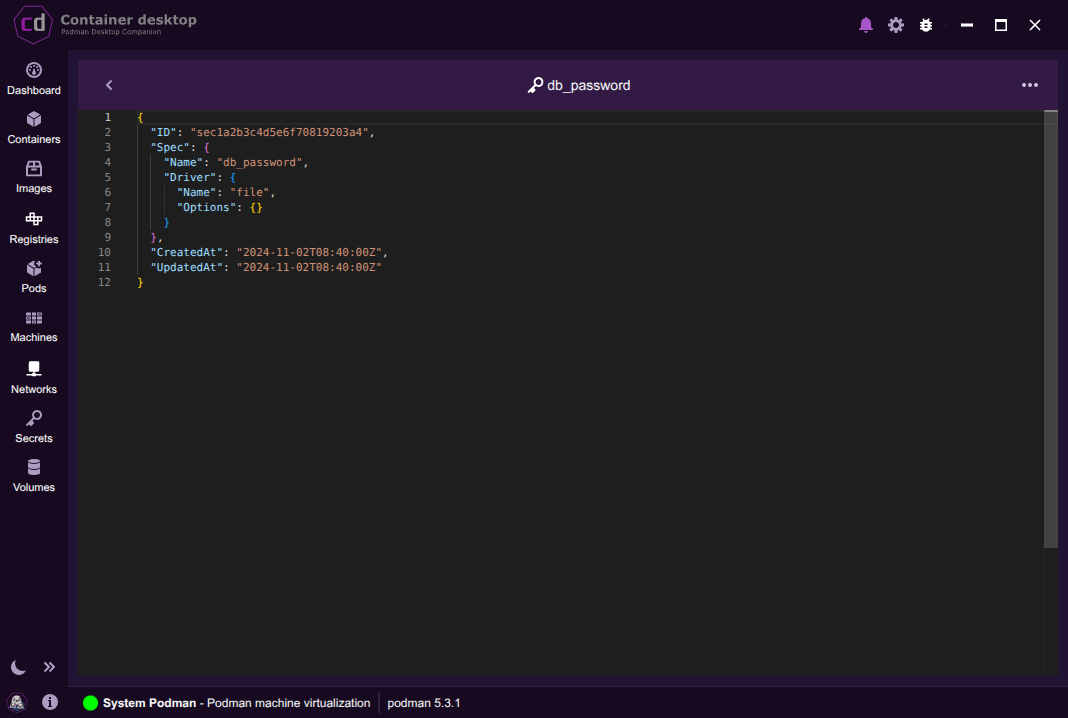The height and width of the screenshot is (718, 1068).
Task: Open the Dashboard sidebar section
Action: 33,79
